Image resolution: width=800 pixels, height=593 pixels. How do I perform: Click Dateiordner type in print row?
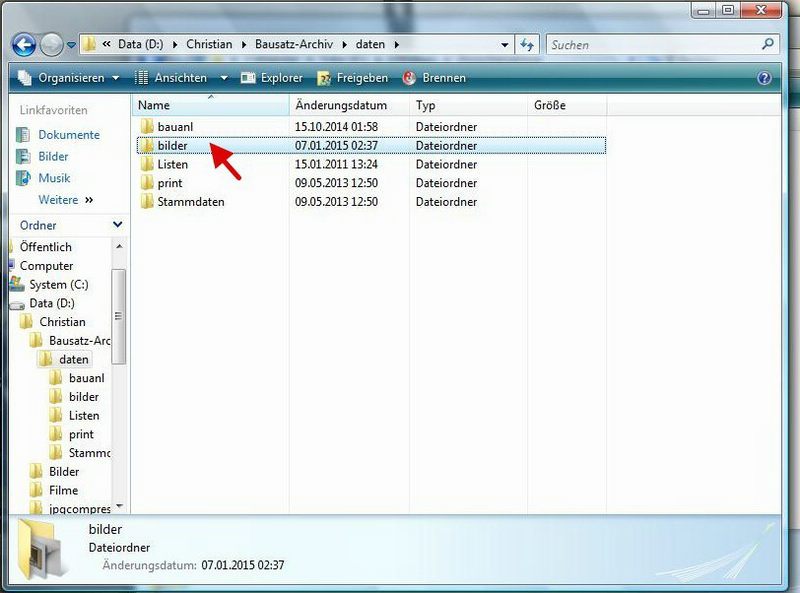point(446,183)
